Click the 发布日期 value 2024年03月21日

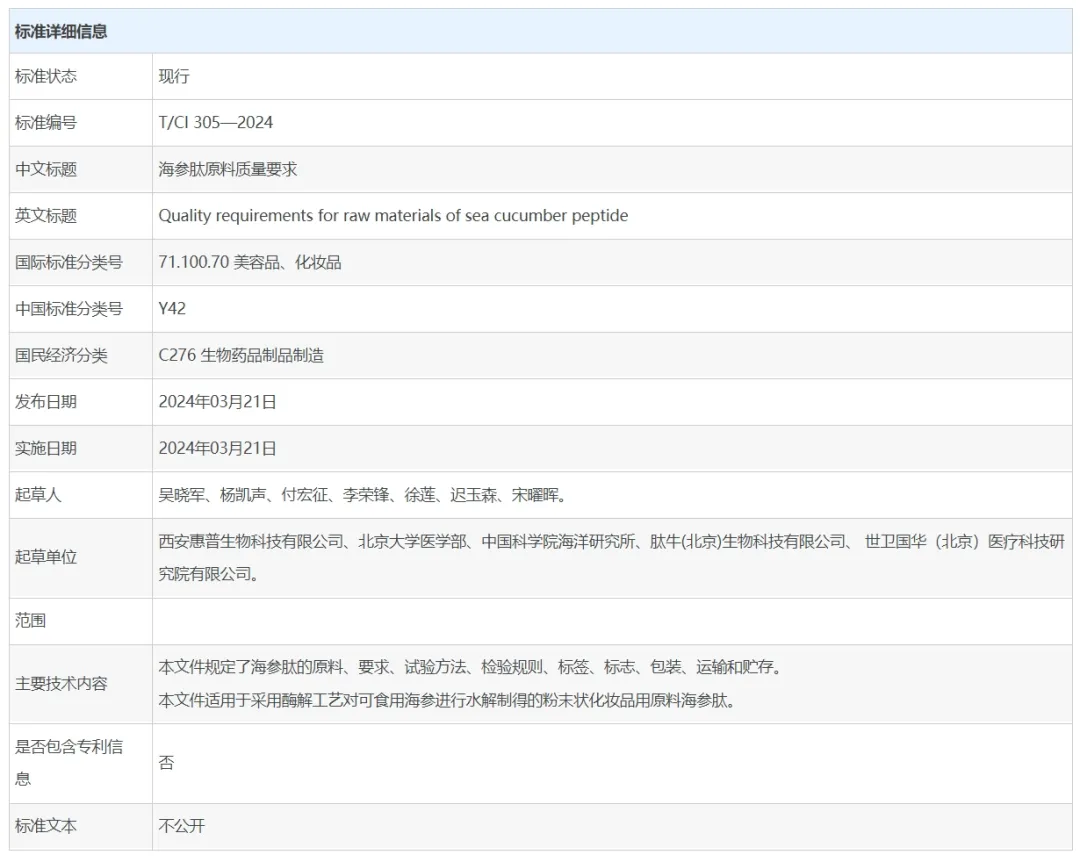[217, 401]
